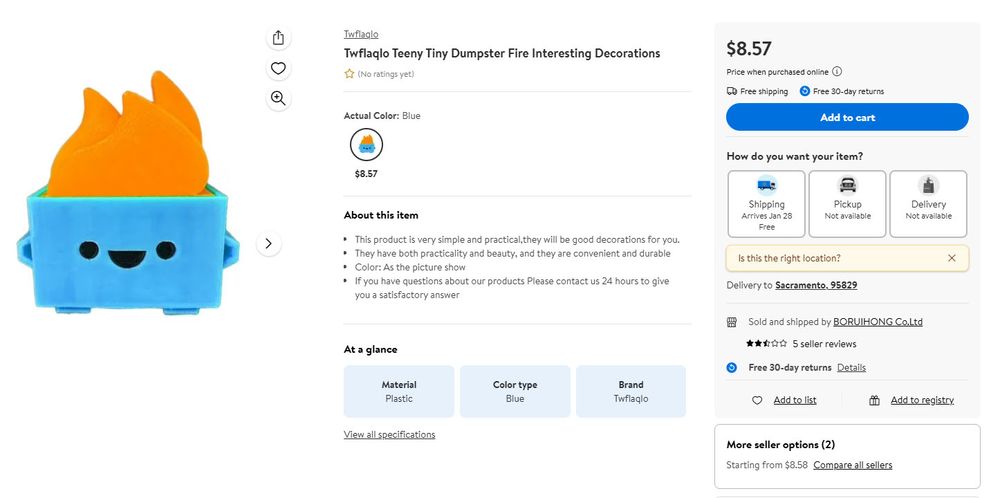Open seller BORUIHONG Co.Ltd link

878,322
